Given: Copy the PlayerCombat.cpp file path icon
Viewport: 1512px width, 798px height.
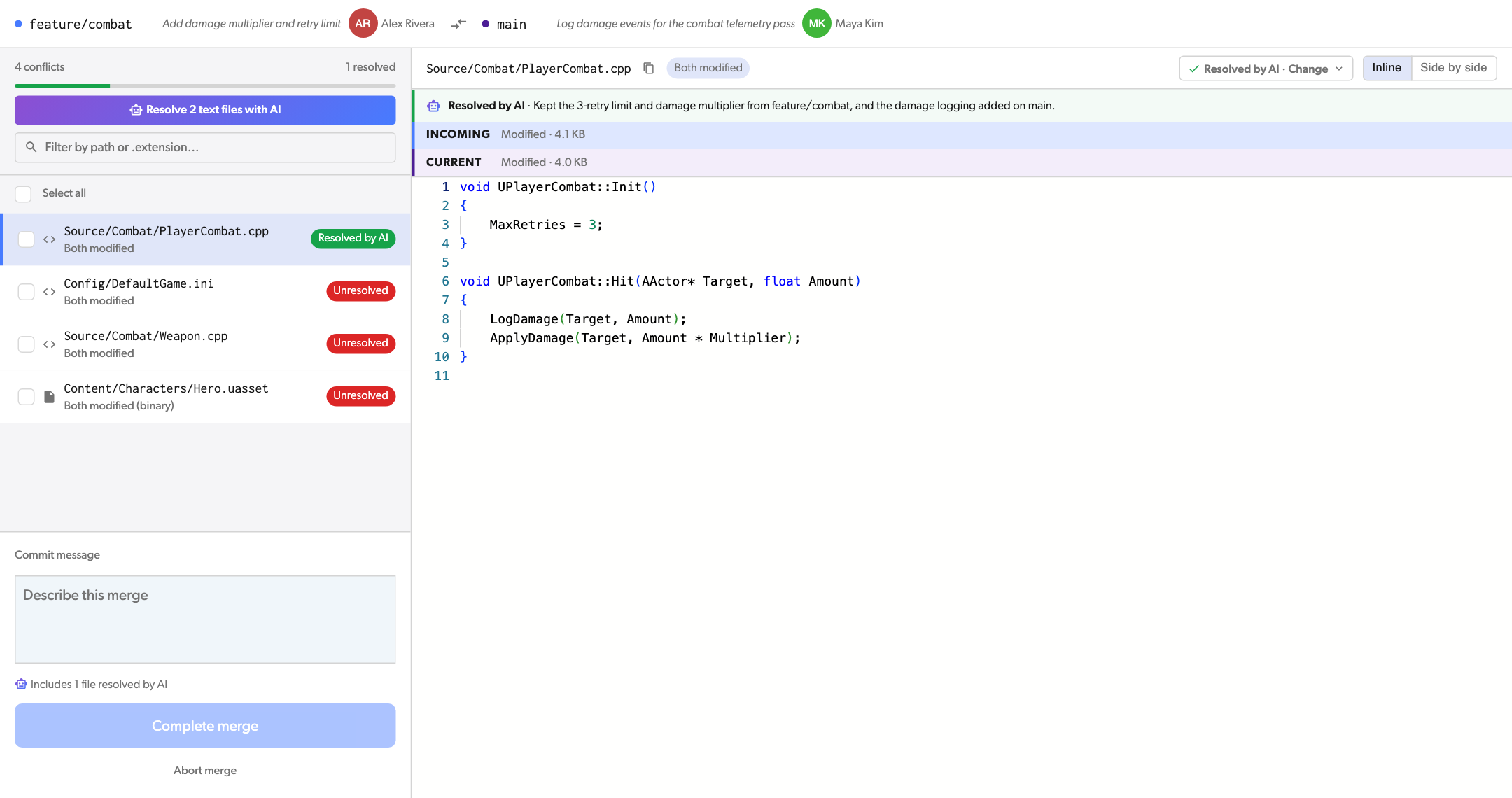Looking at the screenshot, I should [649, 68].
